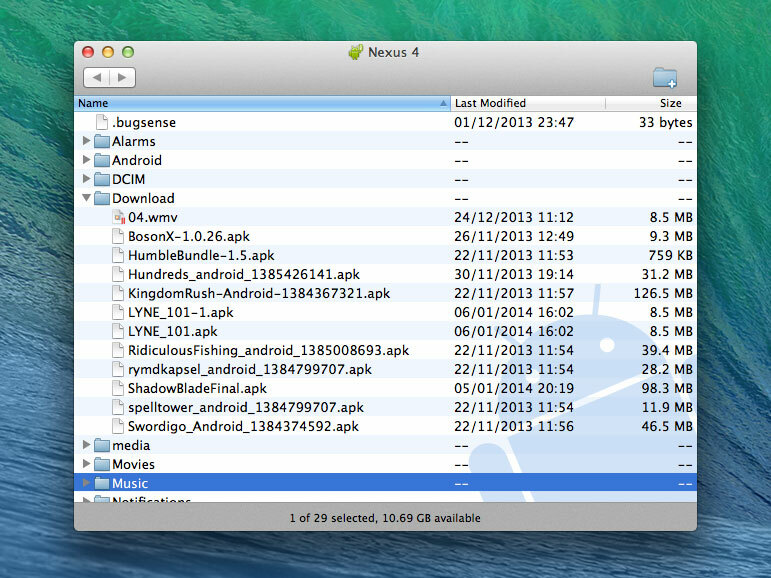Minimize the Nexus 4 window

(x=108, y=52)
